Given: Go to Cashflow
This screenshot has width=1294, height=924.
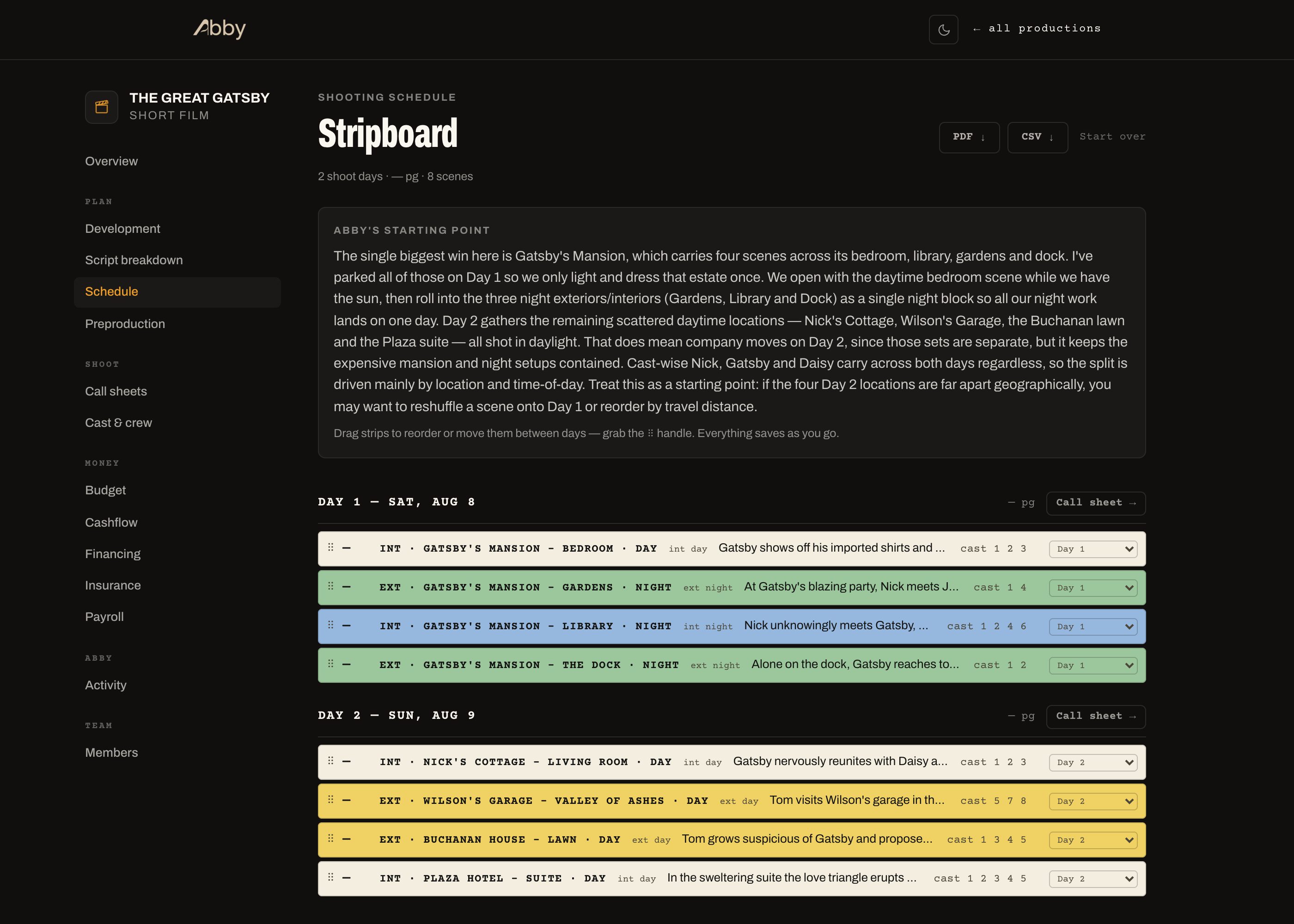Looking at the screenshot, I should pos(111,523).
